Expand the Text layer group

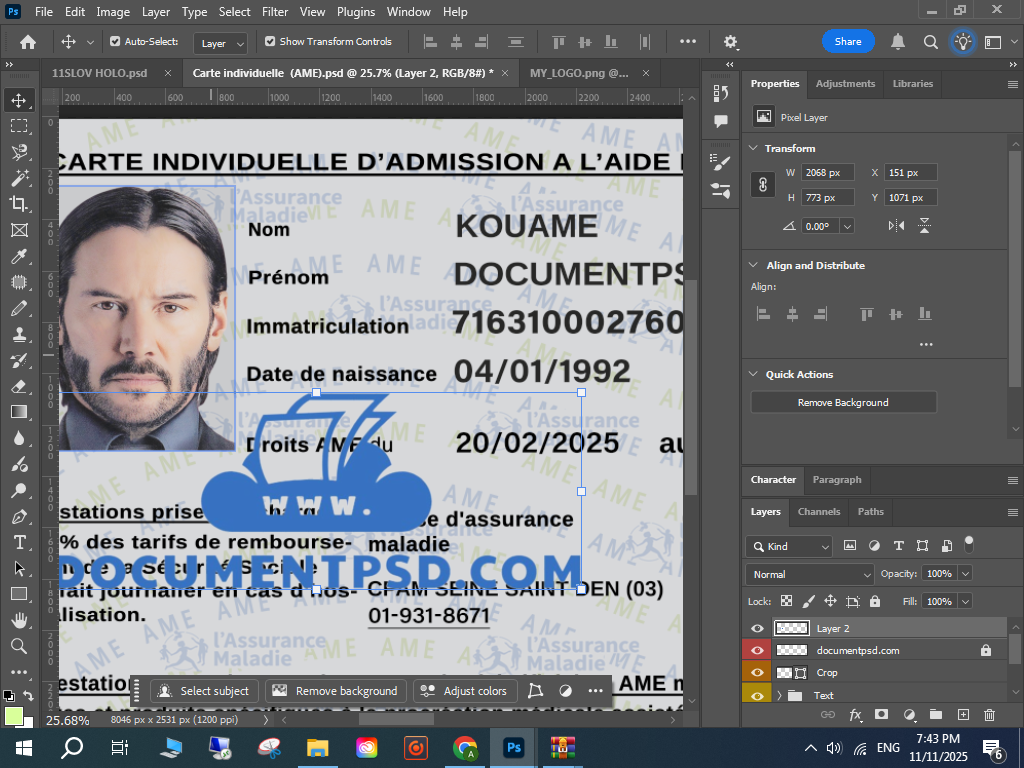pyautogui.click(x=779, y=695)
